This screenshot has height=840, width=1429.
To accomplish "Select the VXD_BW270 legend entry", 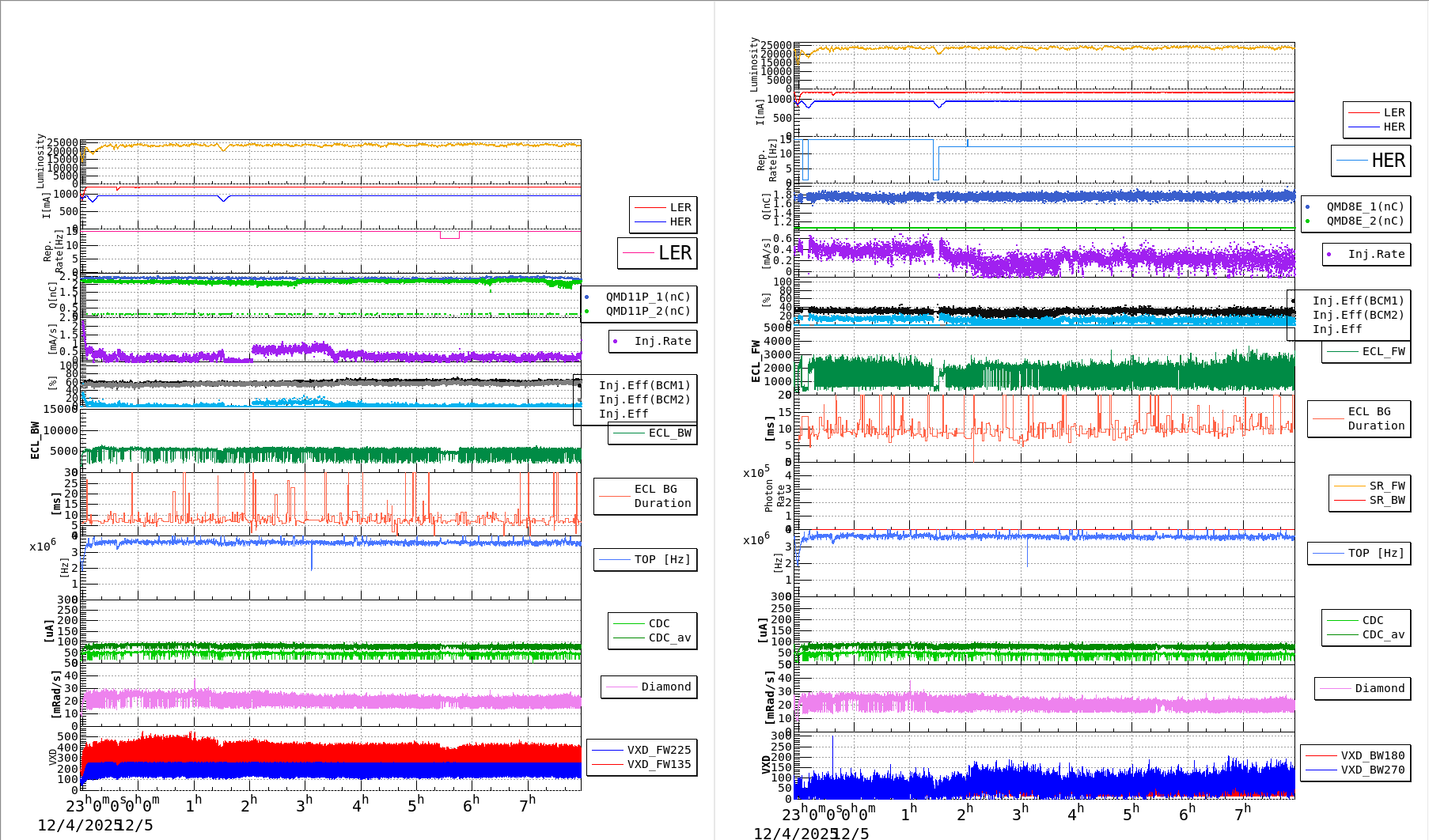I will click(x=1372, y=770).
